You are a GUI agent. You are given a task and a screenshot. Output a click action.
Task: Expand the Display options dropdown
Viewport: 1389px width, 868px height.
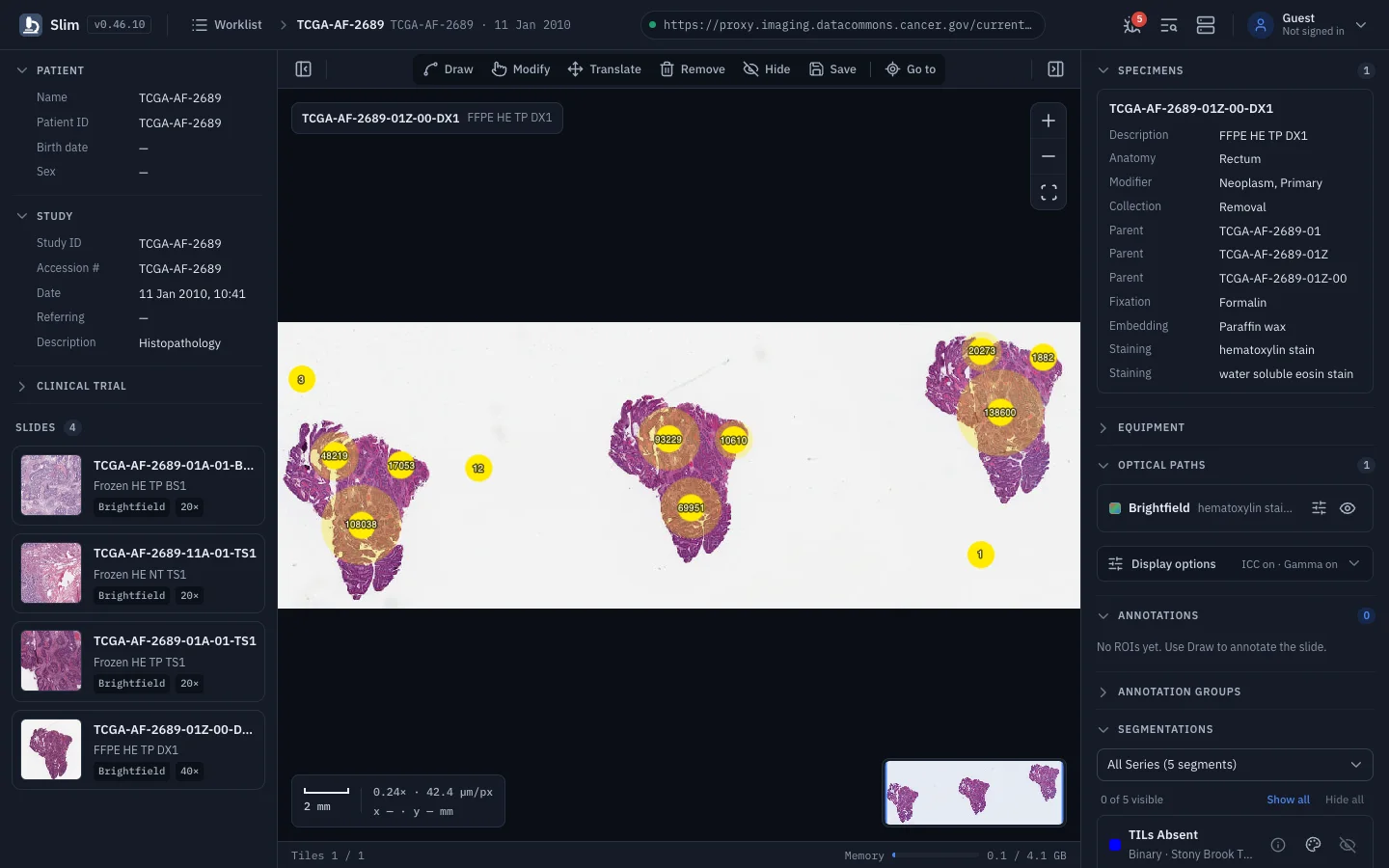click(x=1235, y=564)
